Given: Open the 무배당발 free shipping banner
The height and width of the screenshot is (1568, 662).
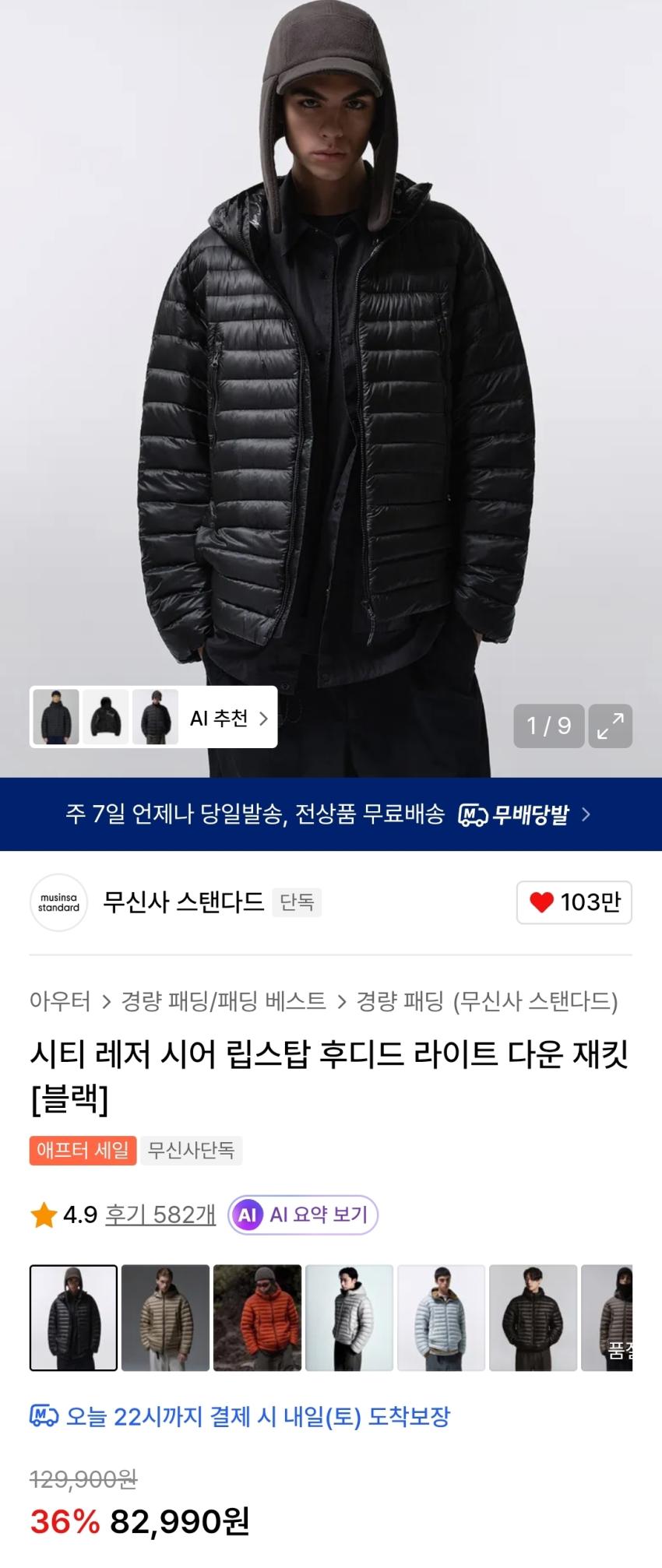Looking at the screenshot, I should coord(331,814).
